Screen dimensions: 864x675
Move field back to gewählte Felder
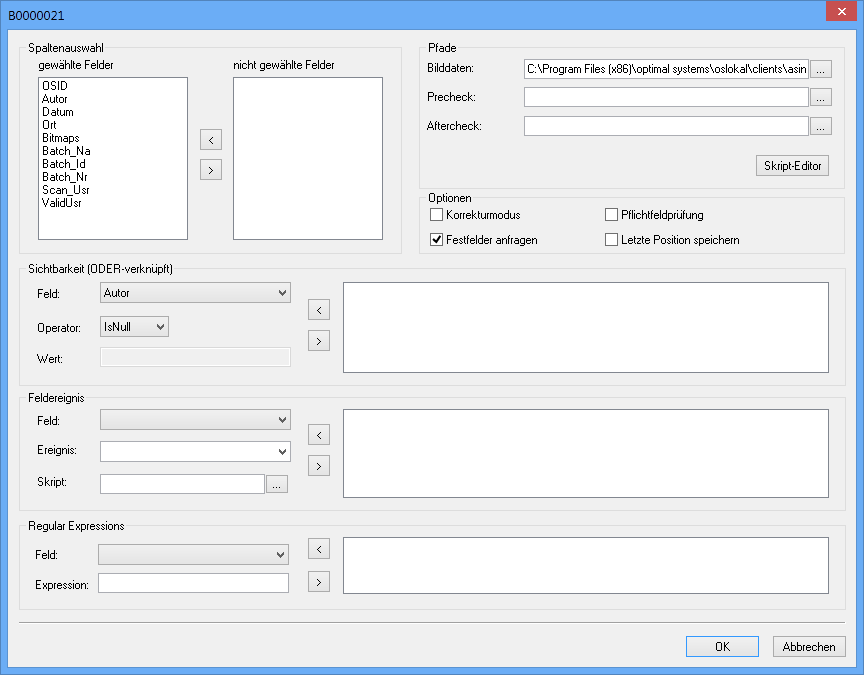pos(210,140)
